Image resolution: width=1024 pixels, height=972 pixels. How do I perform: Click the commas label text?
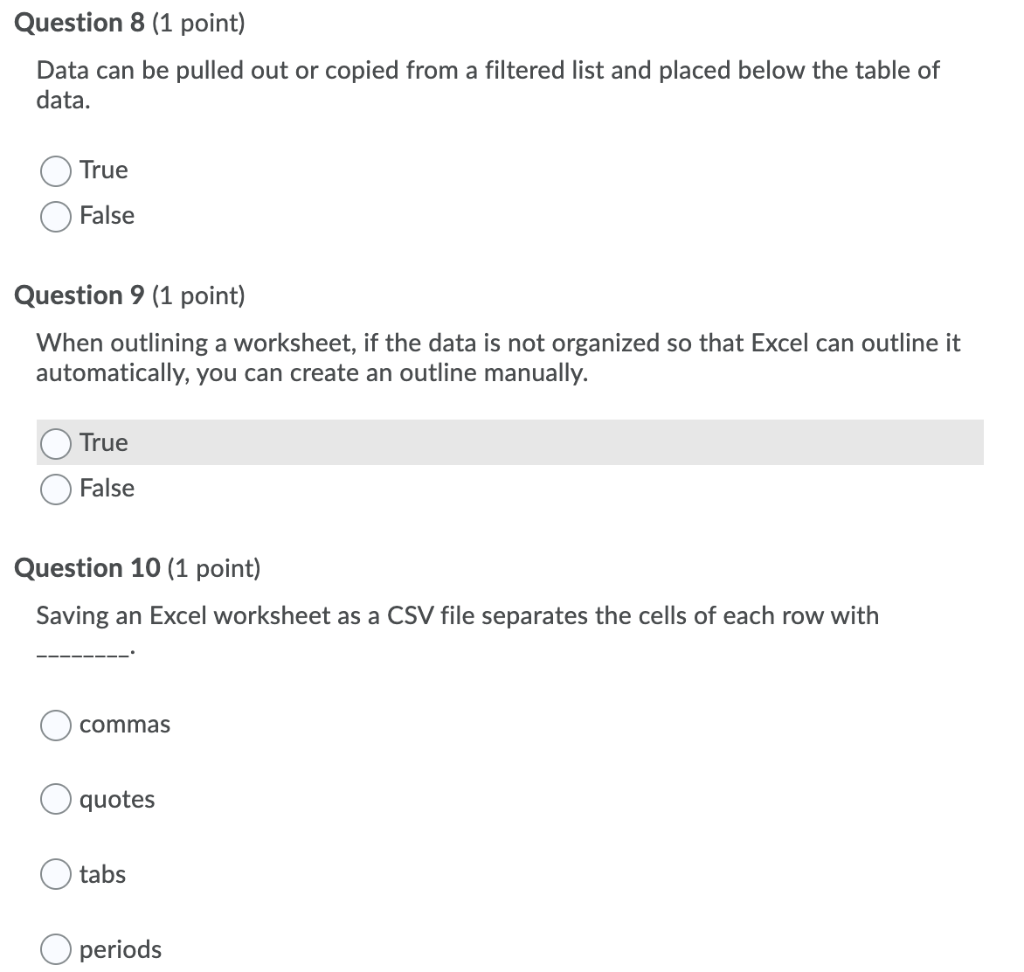126,724
